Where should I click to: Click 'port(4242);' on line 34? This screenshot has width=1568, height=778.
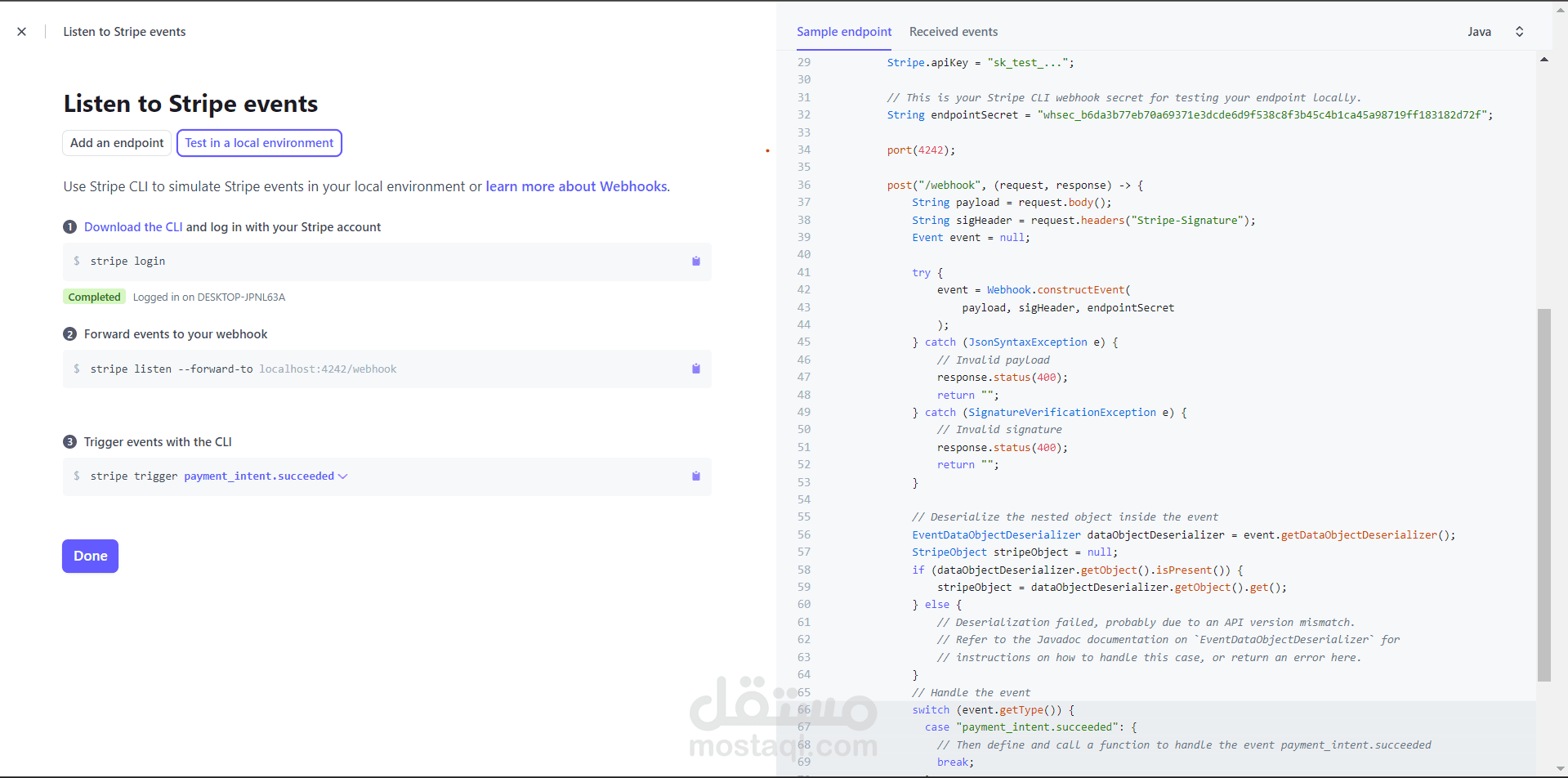pyautogui.click(x=921, y=150)
